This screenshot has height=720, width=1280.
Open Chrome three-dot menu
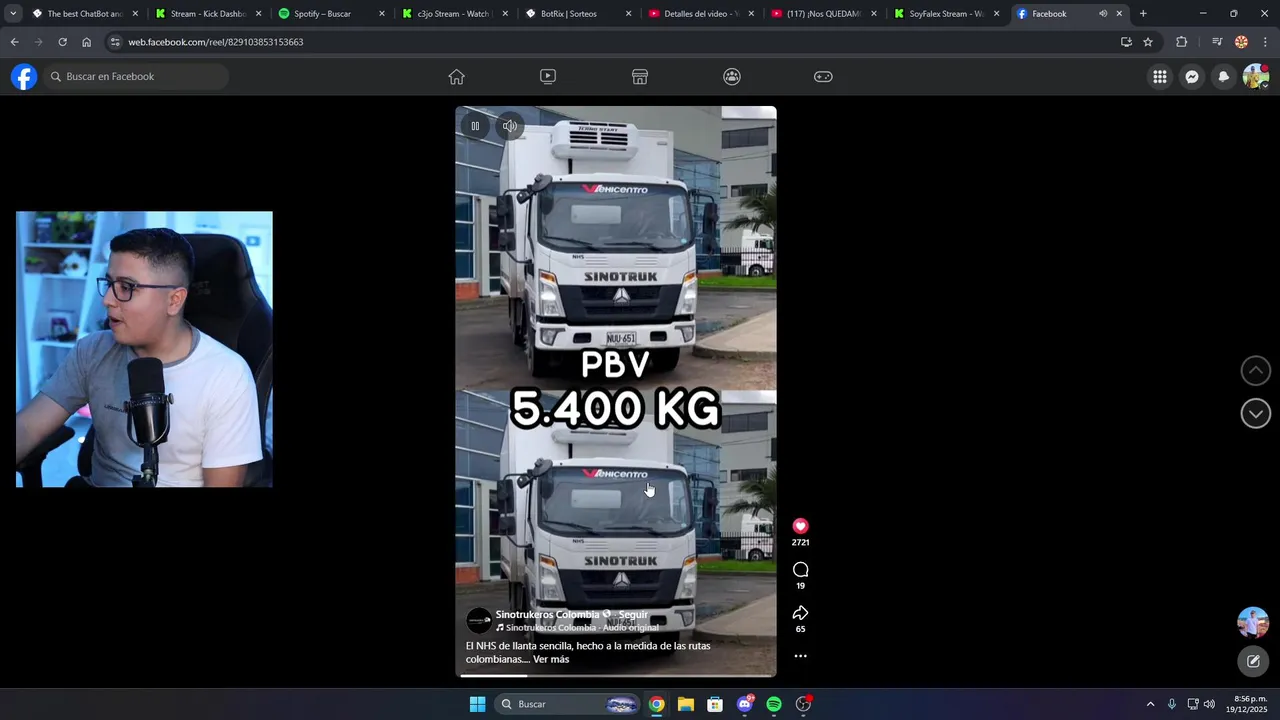(x=1265, y=42)
